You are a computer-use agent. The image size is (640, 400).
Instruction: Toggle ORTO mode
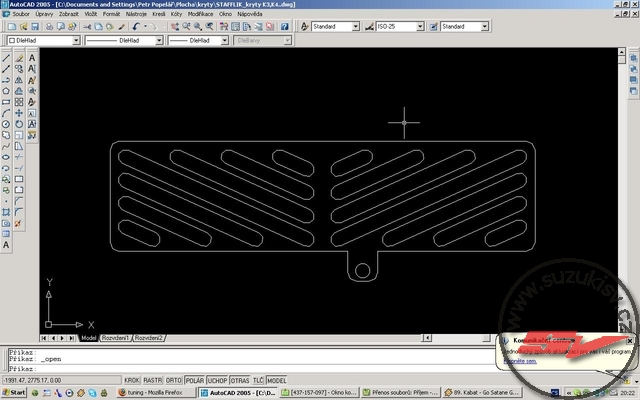tap(173, 380)
